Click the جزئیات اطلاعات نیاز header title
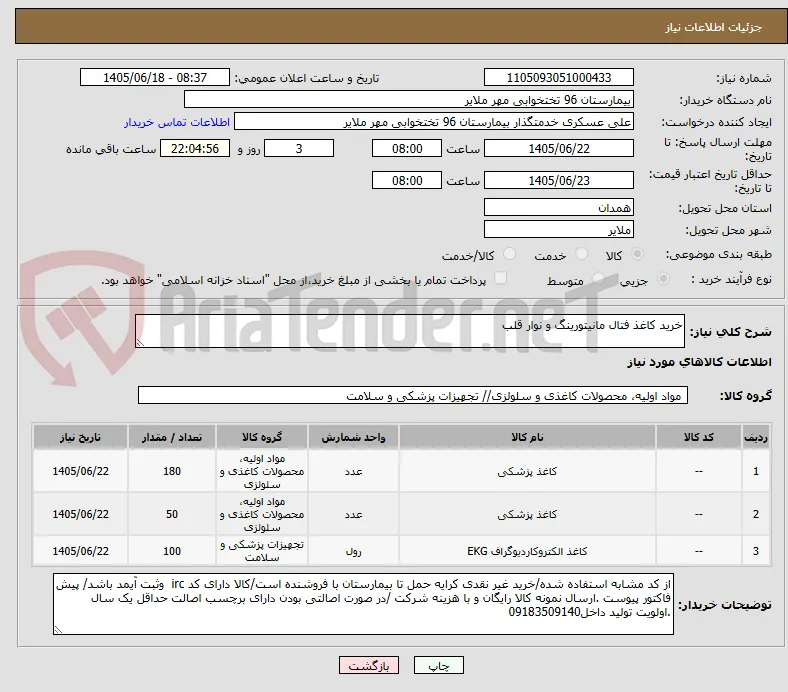This screenshot has width=788, height=692. [714, 27]
